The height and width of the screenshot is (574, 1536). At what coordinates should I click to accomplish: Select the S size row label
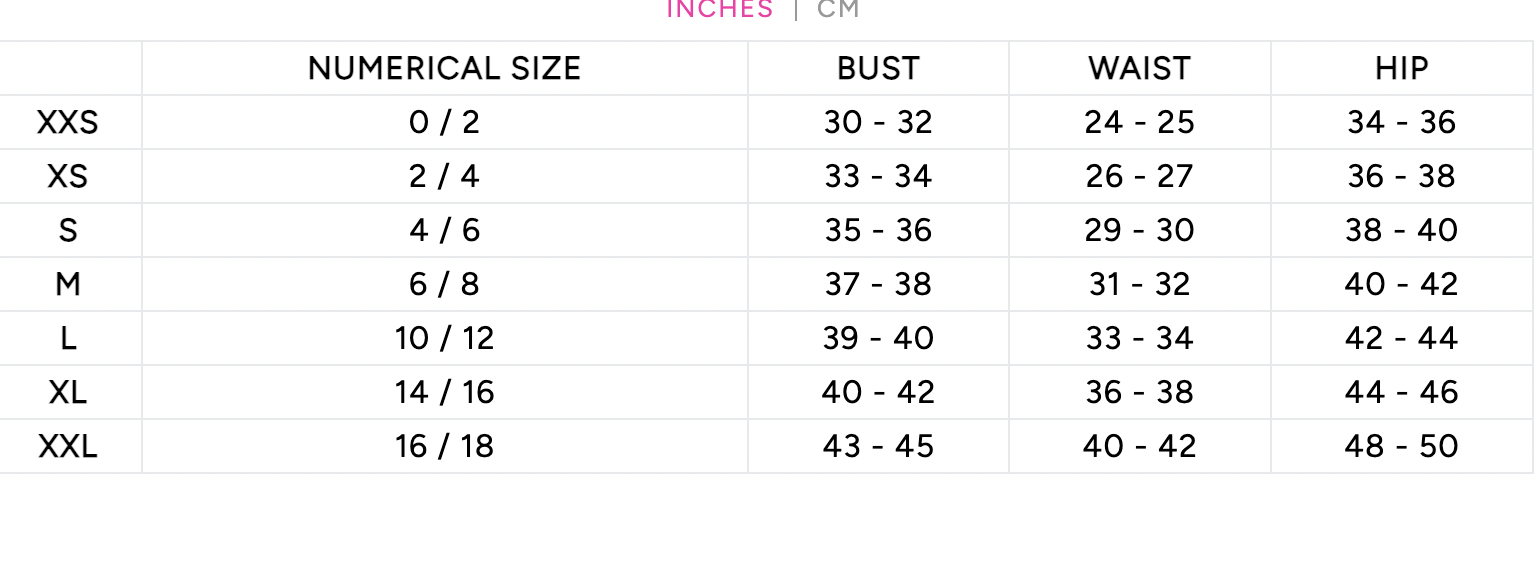tap(68, 230)
